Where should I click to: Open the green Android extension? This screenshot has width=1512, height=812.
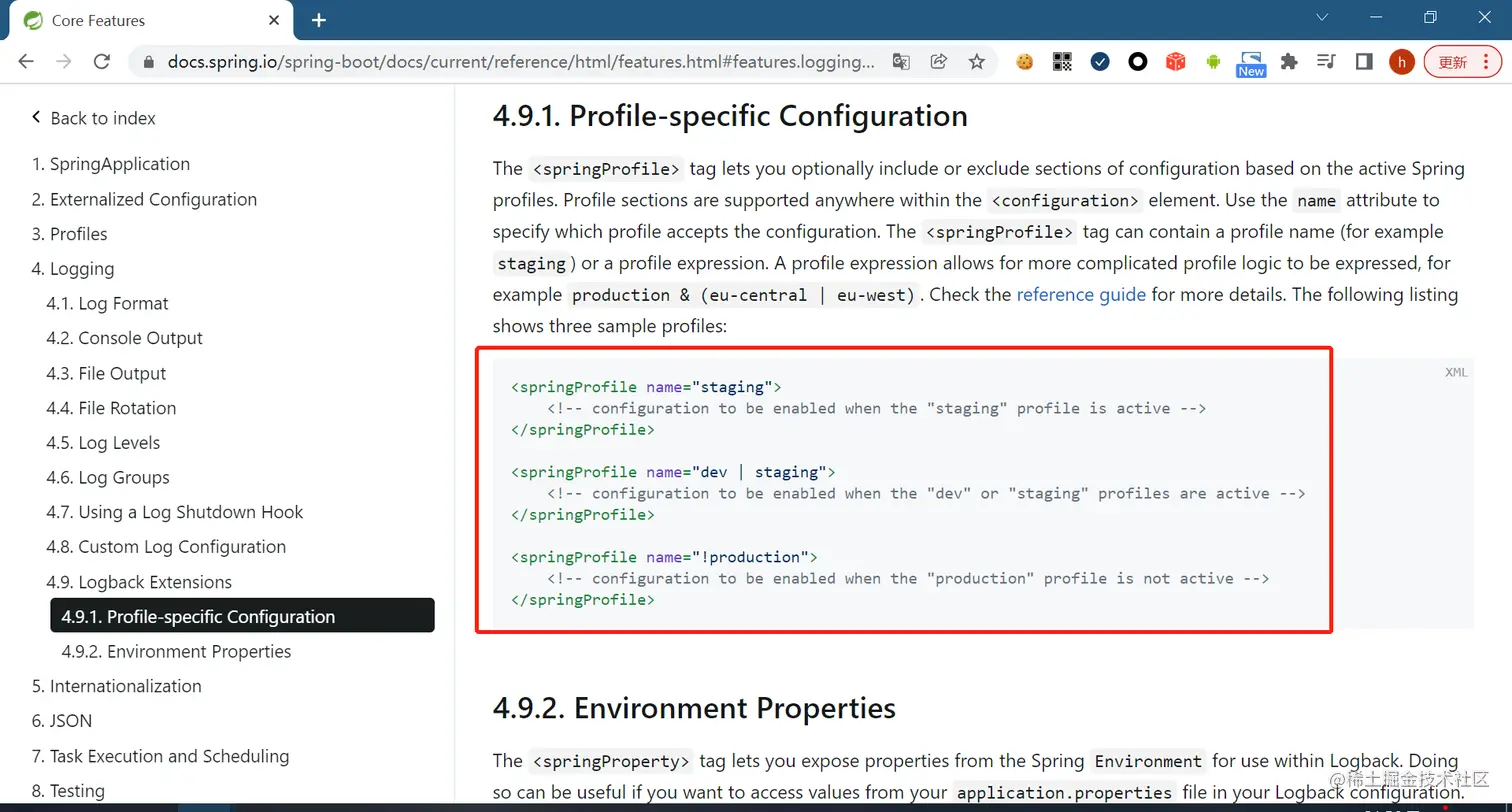[1213, 62]
